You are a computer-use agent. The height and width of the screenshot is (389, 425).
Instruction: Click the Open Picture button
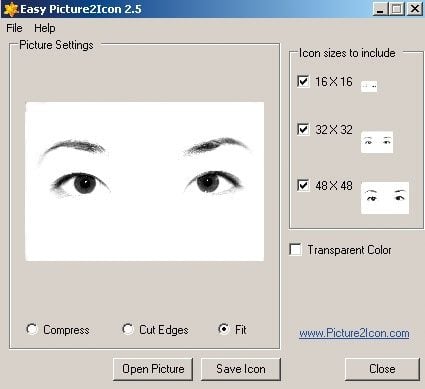pyautogui.click(x=153, y=369)
